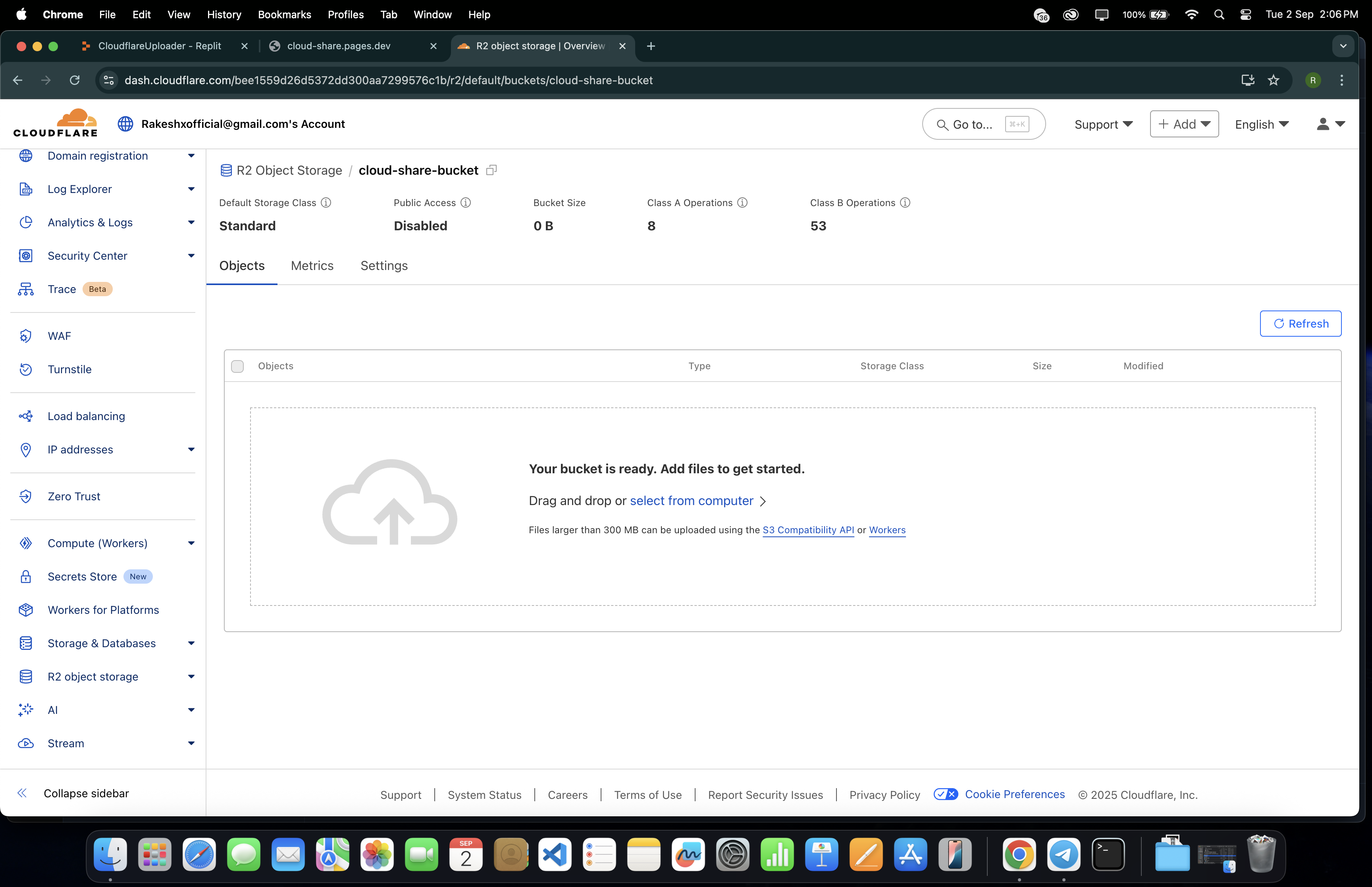The width and height of the screenshot is (1372, 887).
Task: Click the Modified column header
Action: [1143, 366]
